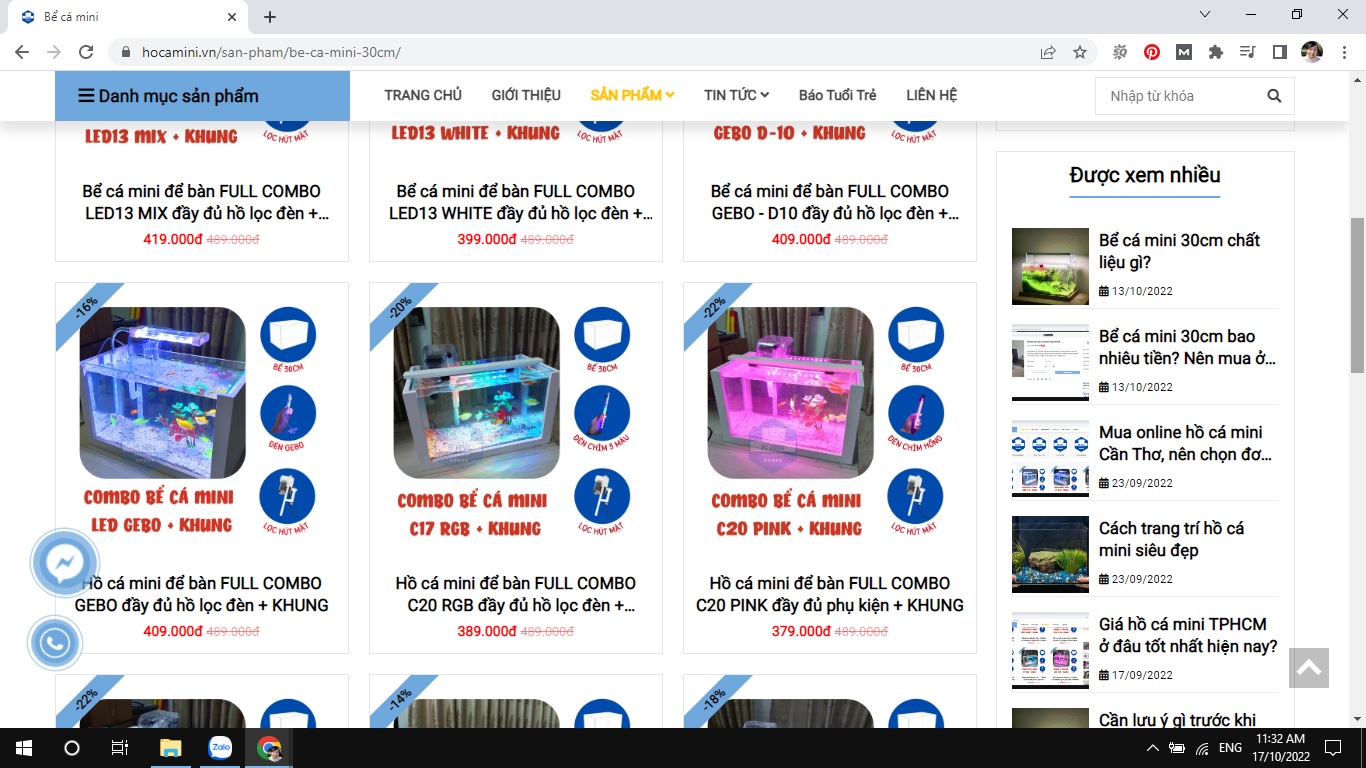
Task: Open Task View on taskbar
Action: coord(119,747)
